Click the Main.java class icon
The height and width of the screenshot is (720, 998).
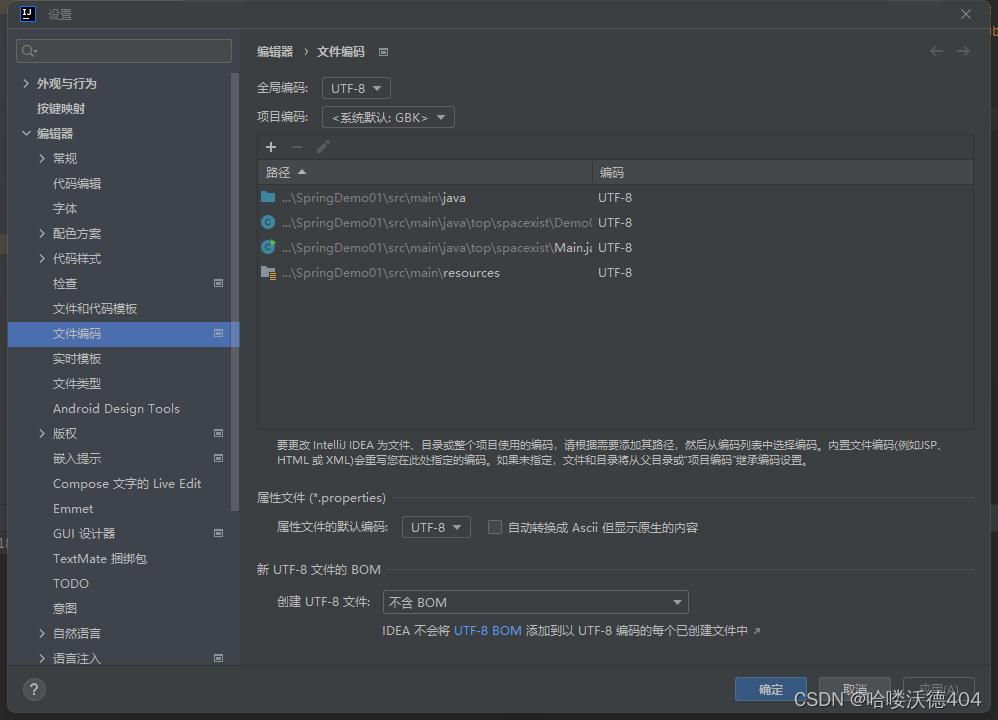pyautogui.click(x=268, y=247)
